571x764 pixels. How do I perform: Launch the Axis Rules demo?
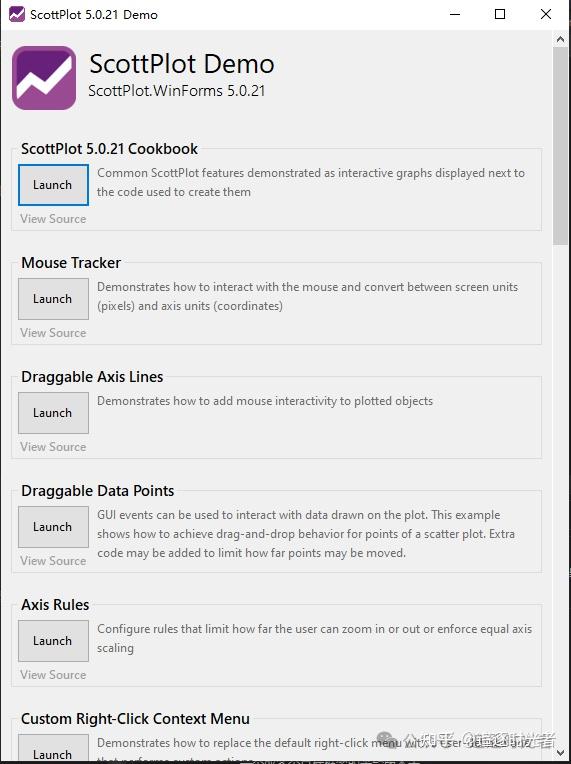(x=53, y=641)
